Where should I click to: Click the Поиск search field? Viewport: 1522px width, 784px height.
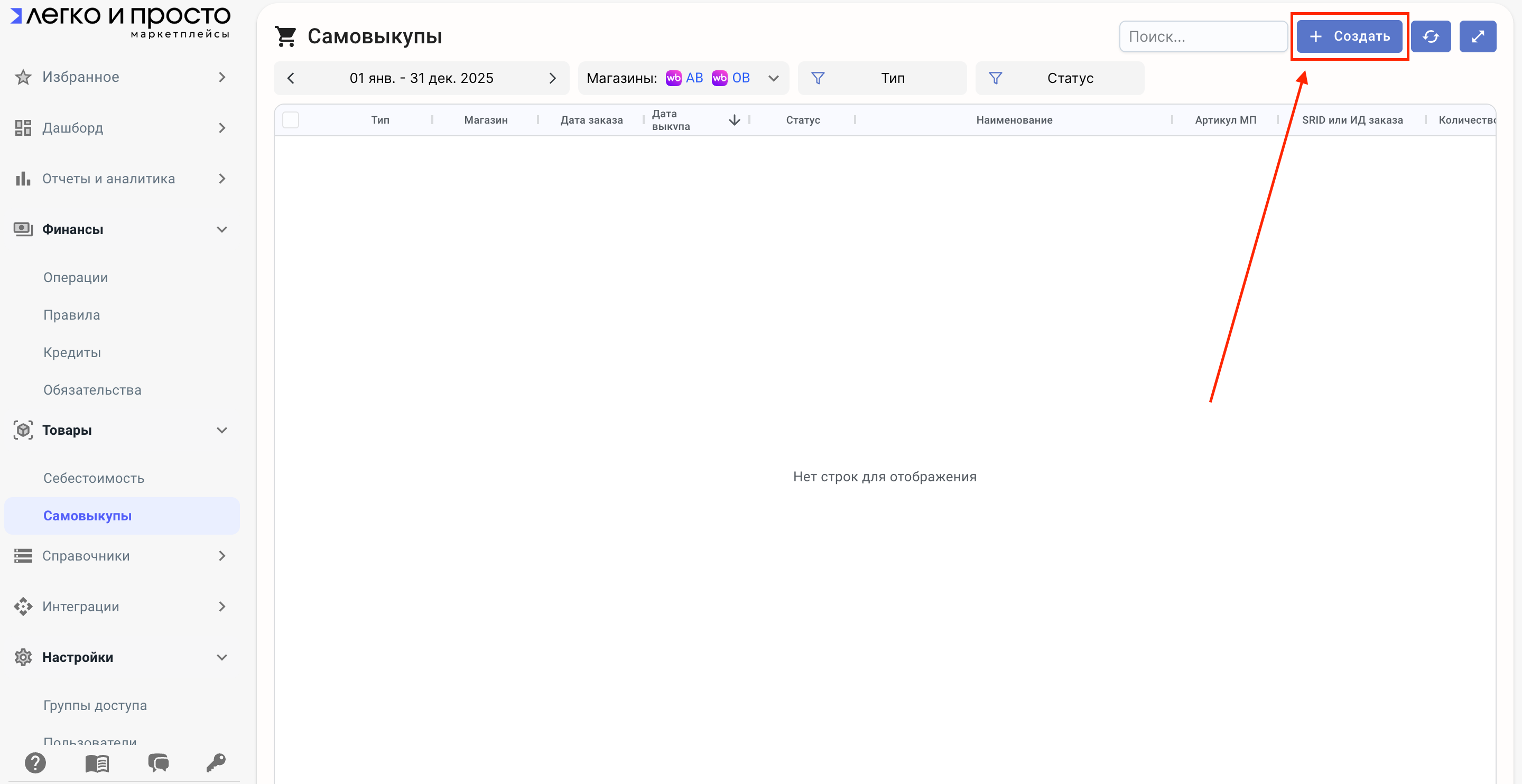pos(1202,36)
